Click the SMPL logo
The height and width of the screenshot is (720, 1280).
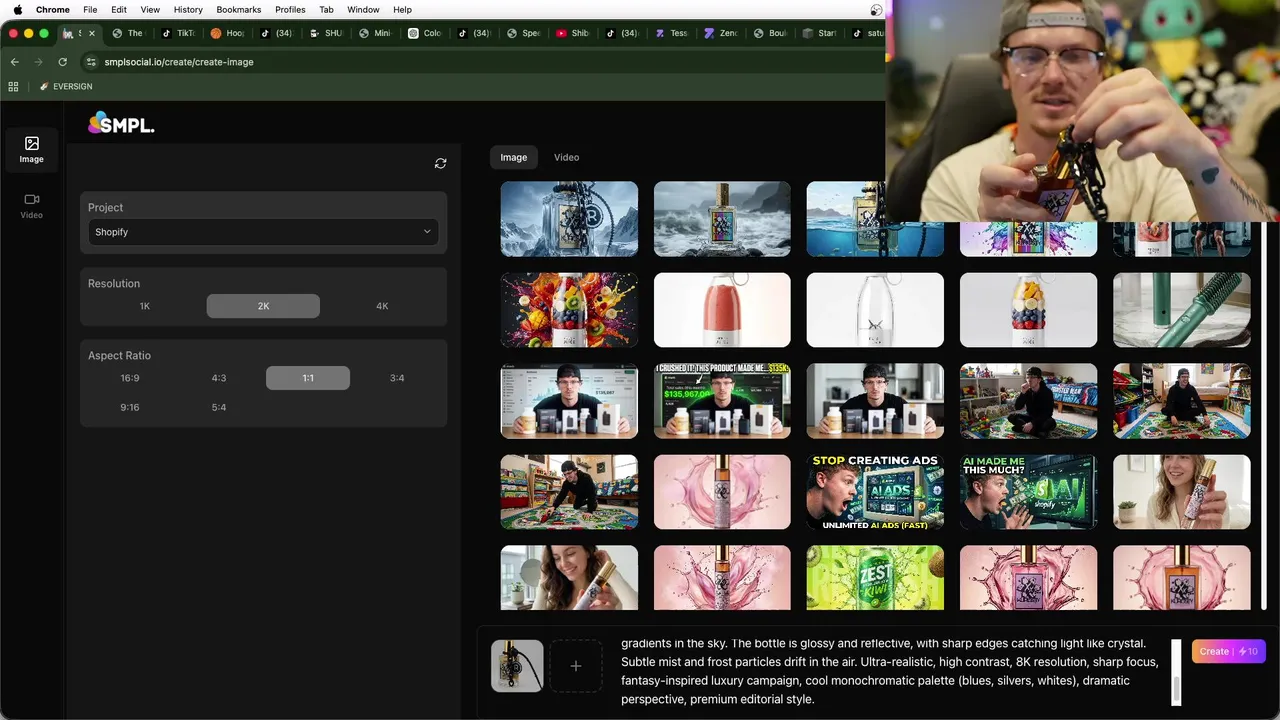pyautogui.click(x=121, y=124)
